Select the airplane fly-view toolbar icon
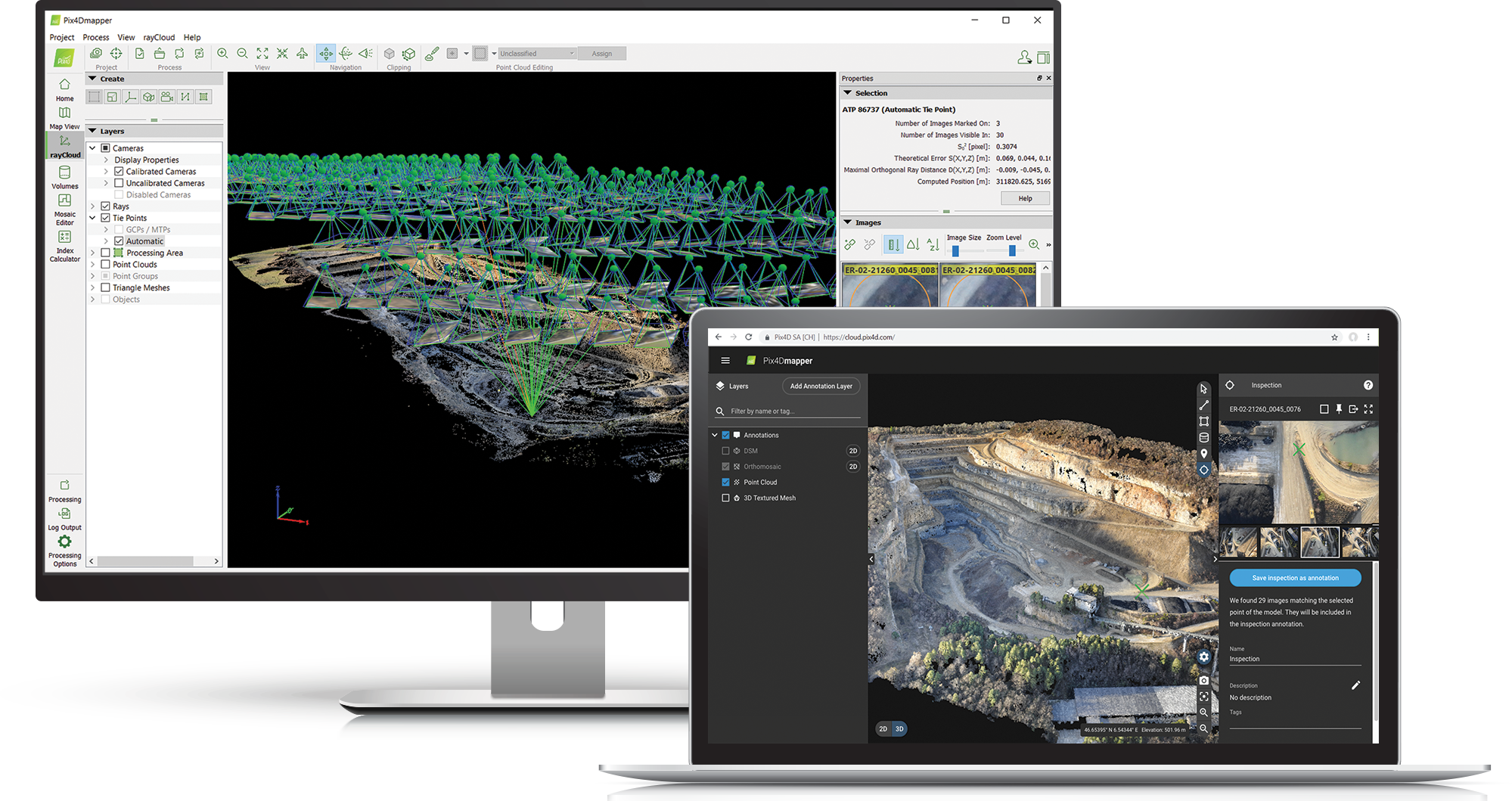Image resolution: width=1512 pixels, height=801 pixels. pos(302,53)
